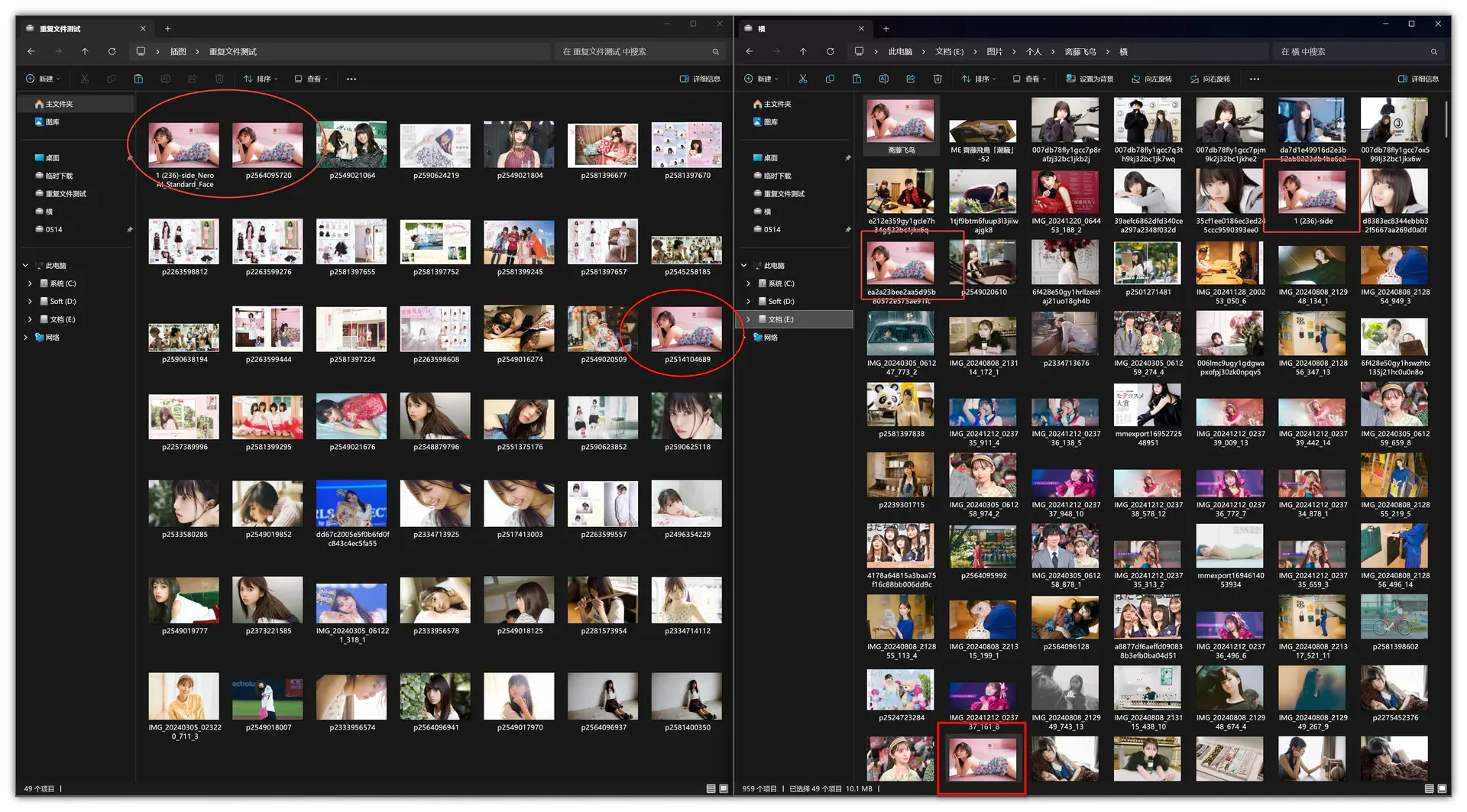Add a new tab in 横 window
Viewport: 1467px width, 812px height.
(886, 28)
